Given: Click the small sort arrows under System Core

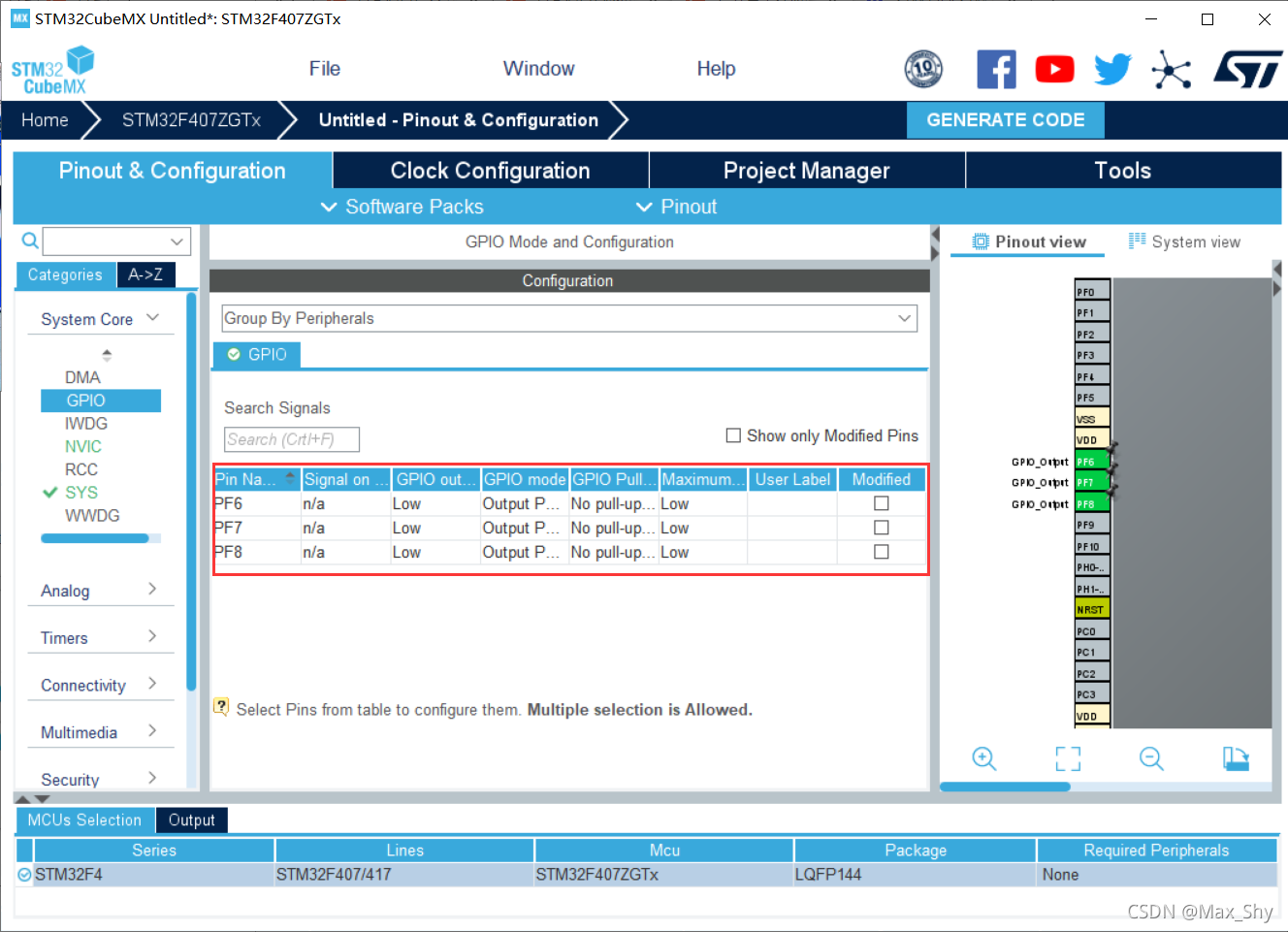Looking at the screenshot, I should 107,355.
